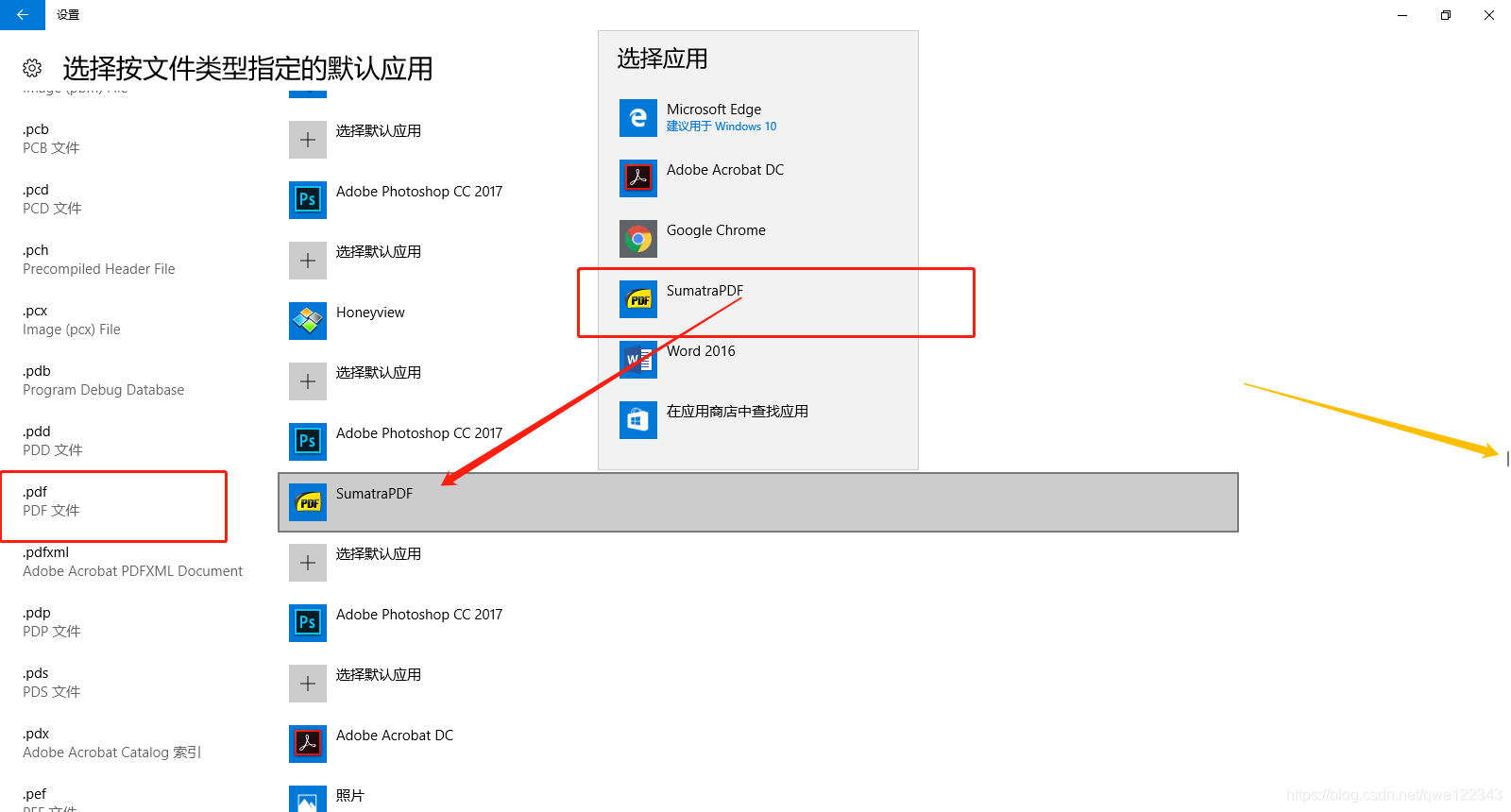This screenshot has width=1511, height=812.
Task: Click Word 2016 icon in app chooser
Action: [638, 360]
